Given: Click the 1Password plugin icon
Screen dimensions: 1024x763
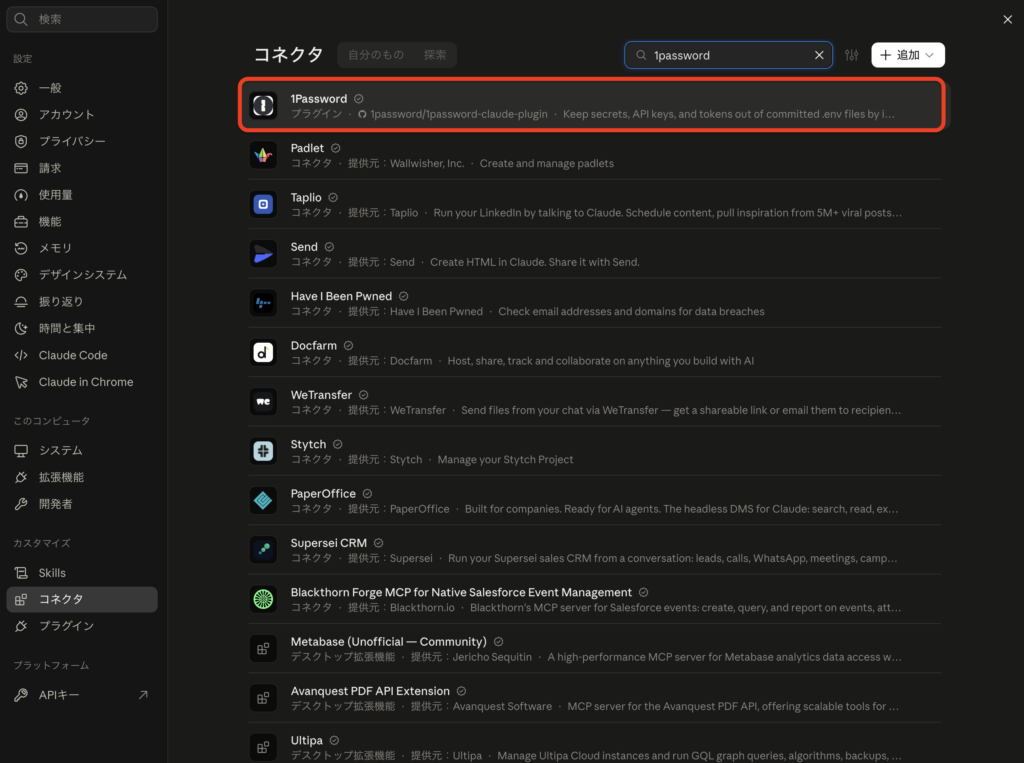Looking at the screenshot, I should 263,105.
